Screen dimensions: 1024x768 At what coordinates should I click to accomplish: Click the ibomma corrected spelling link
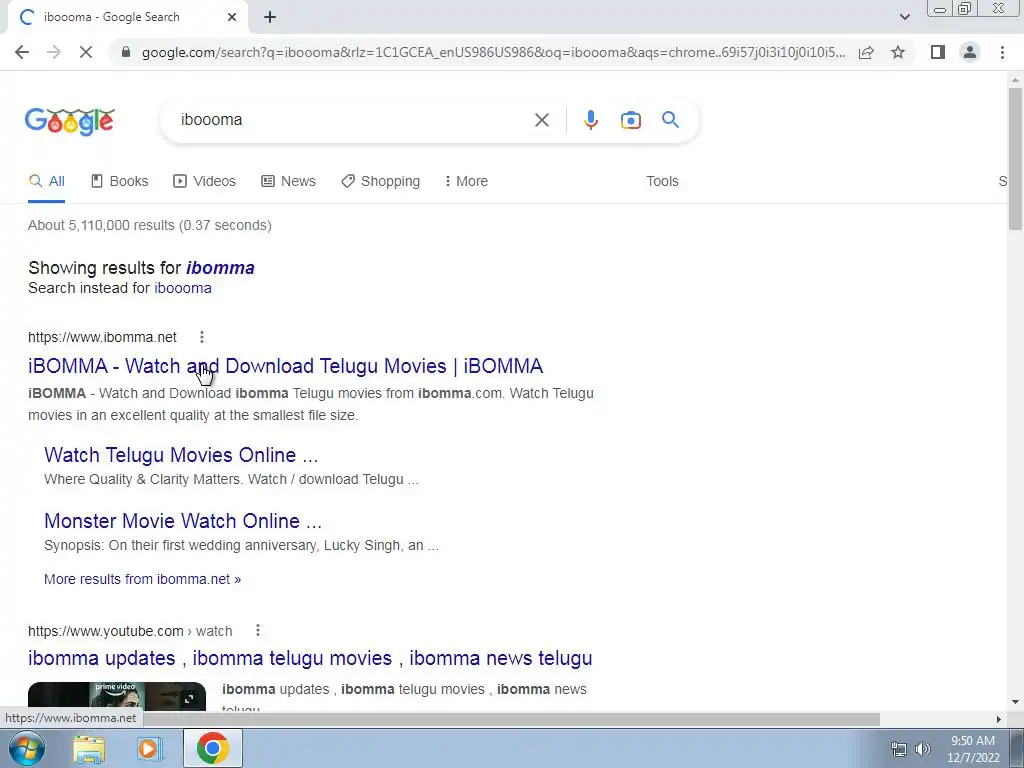pos(220,268)
